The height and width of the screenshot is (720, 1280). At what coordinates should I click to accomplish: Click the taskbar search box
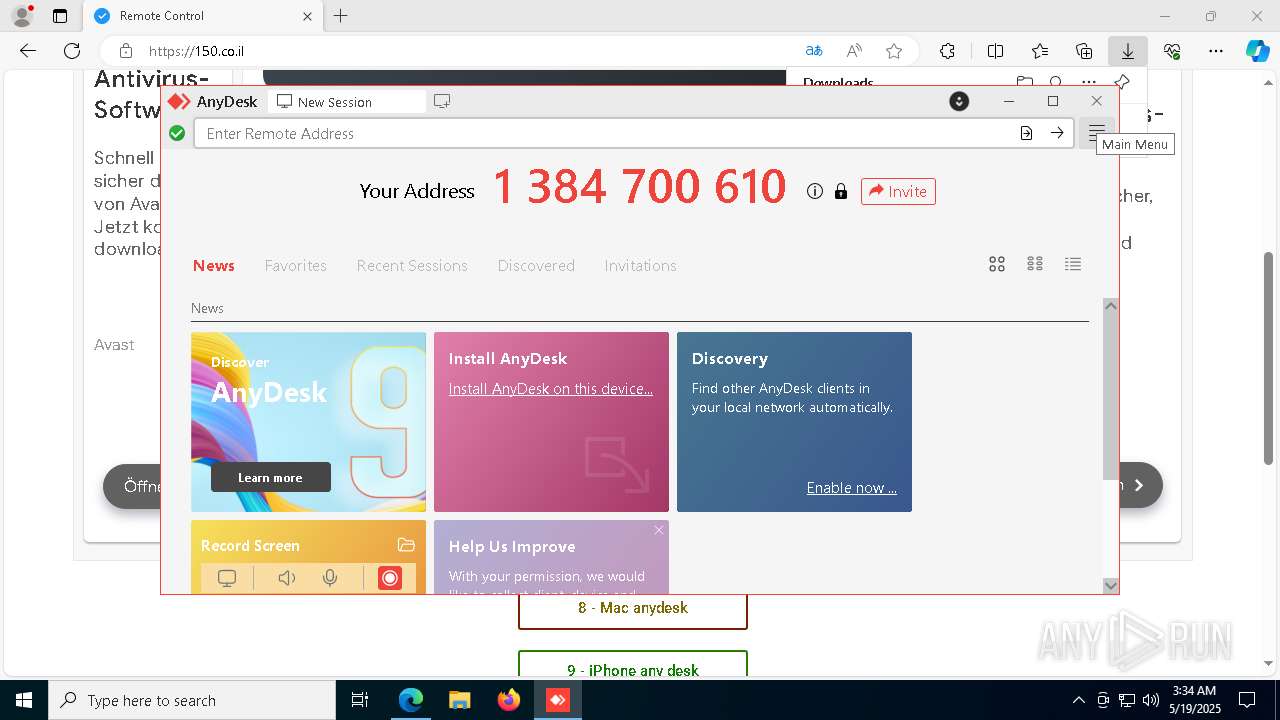click(192, 700)
